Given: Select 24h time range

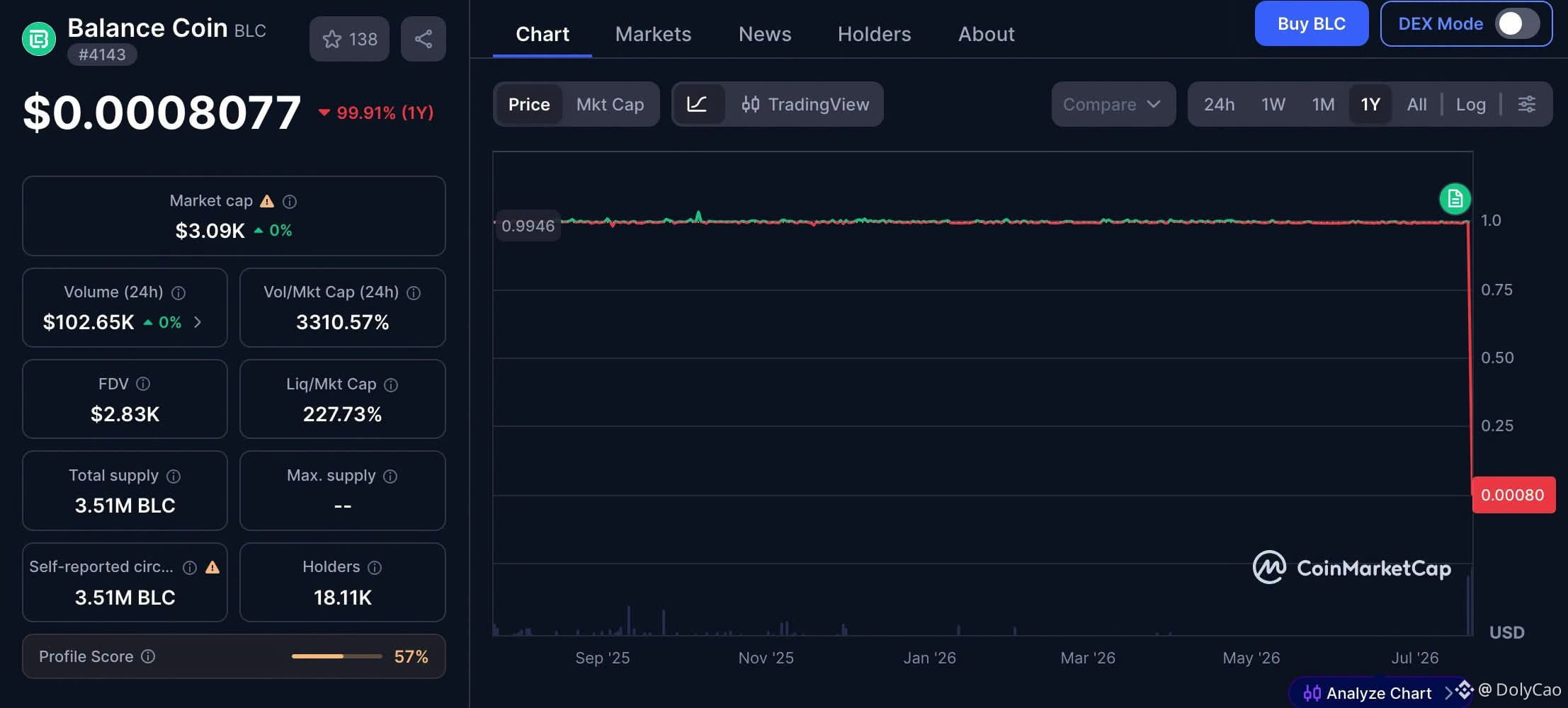Looking at the screenshot, I should pos(1219,104).
